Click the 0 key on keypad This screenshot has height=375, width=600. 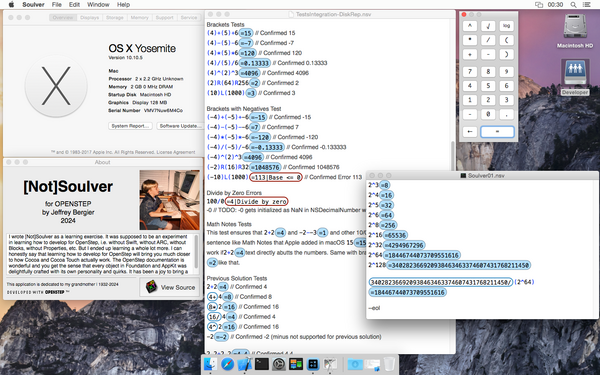point(488,114)
